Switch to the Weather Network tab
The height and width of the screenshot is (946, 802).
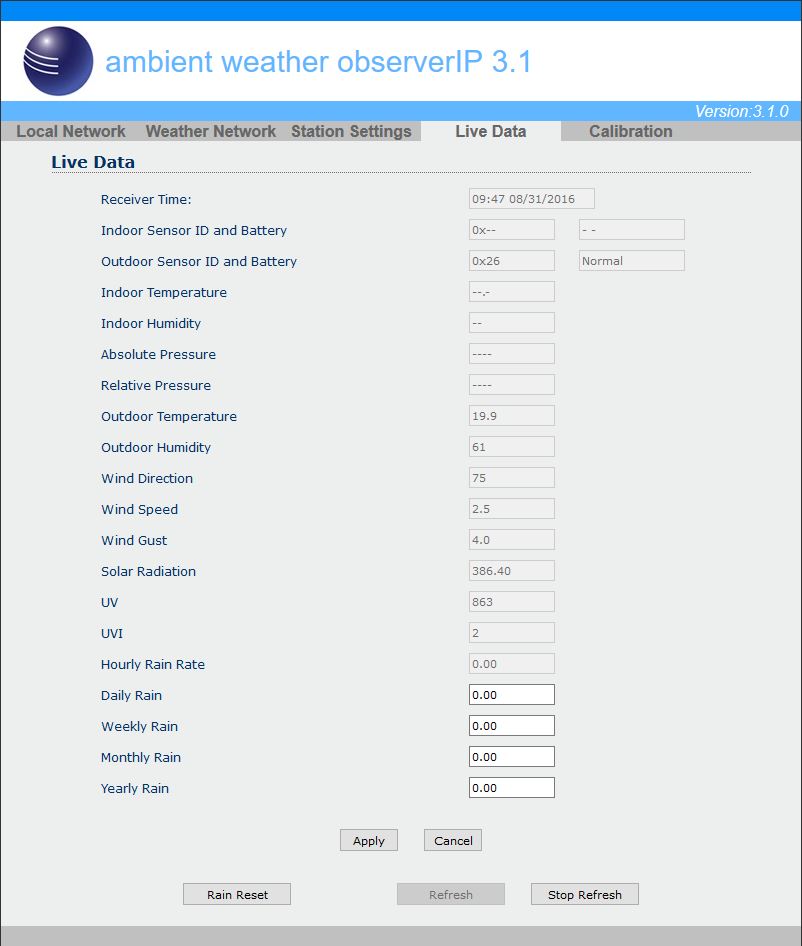click(x=211, y=131)
